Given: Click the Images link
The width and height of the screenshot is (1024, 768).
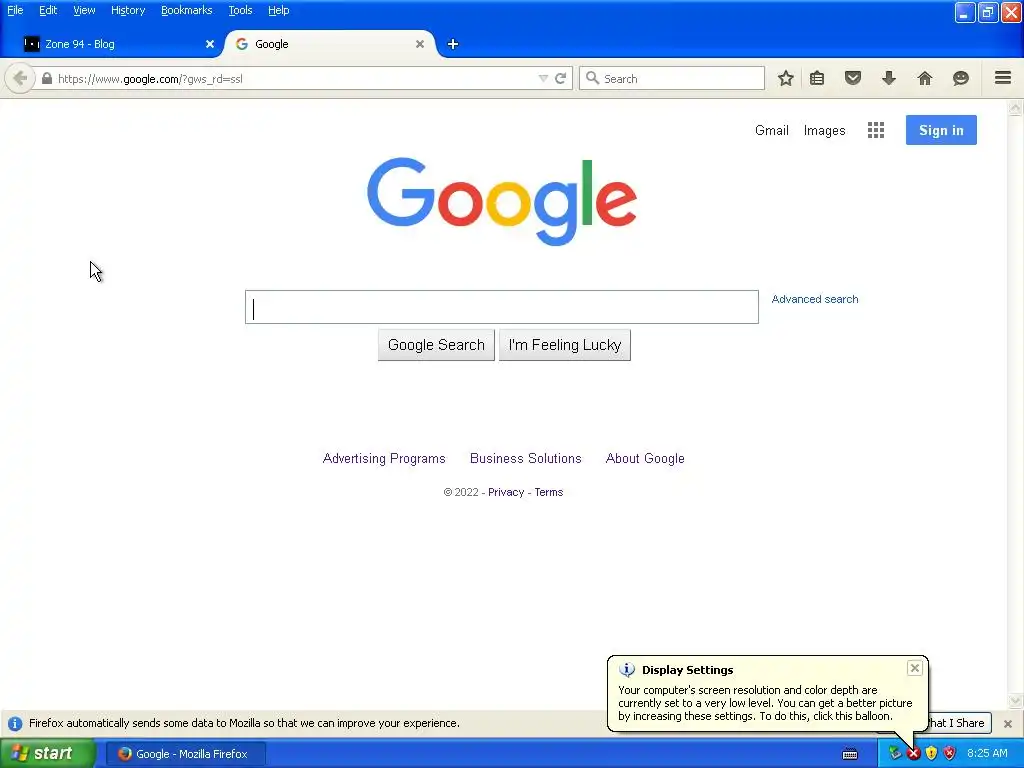Looking at the screenshot, I should click(824, 130).
